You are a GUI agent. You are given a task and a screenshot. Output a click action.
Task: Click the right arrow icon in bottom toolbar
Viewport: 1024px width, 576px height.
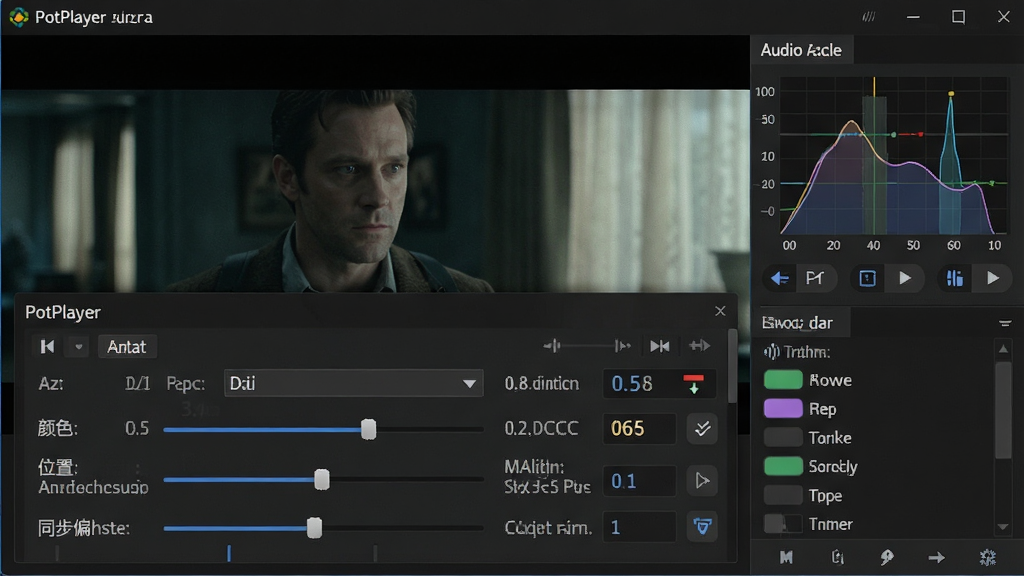tap(936, 557)
